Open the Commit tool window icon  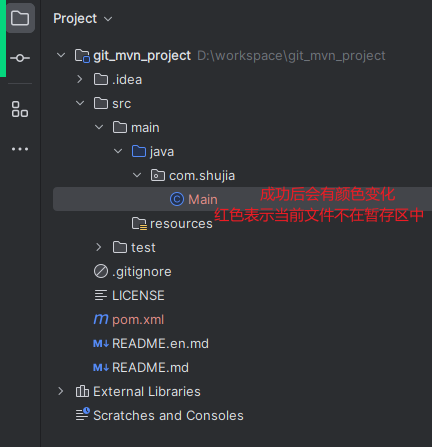20,58
